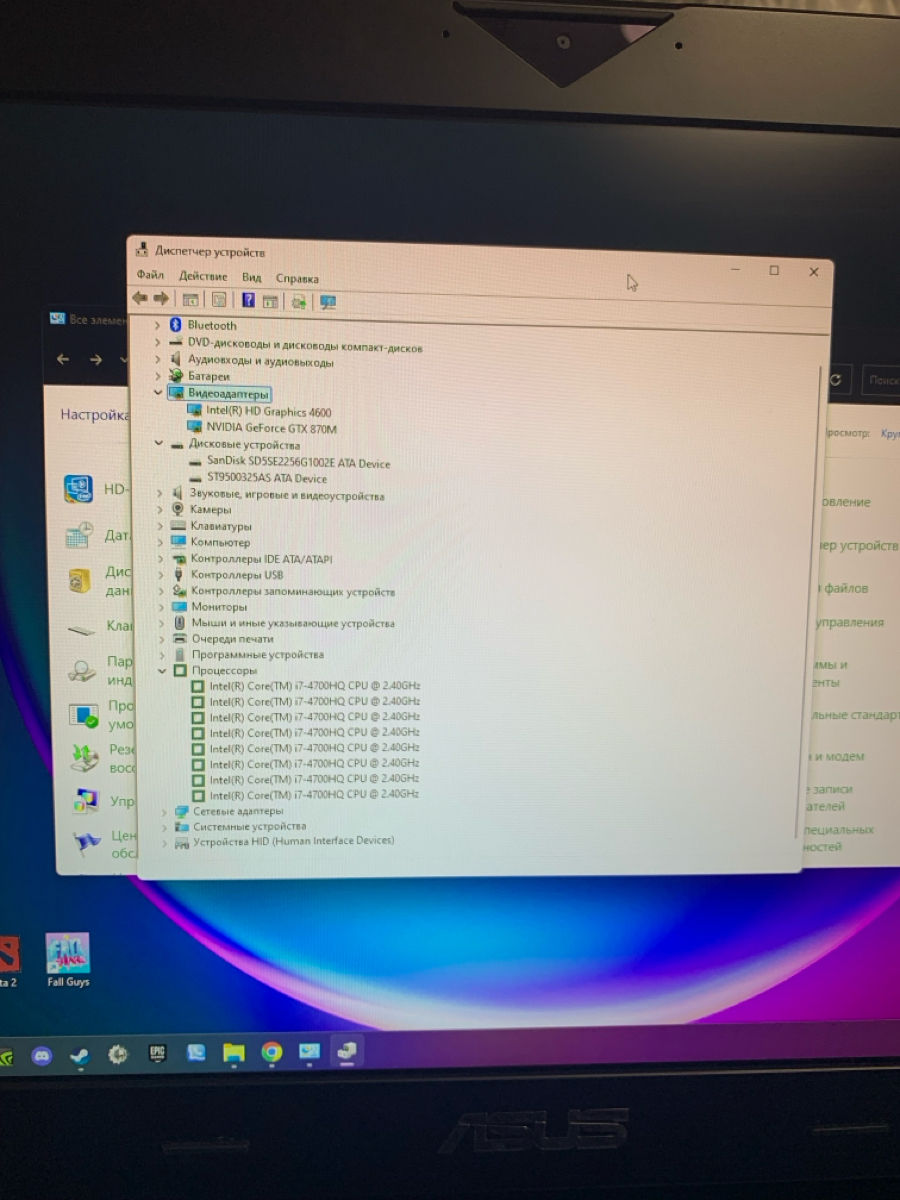The width and height of the screenshot is (900, 1200).
Task: Select NVIDIA GeForce GTX 870M device
Action: [x=271, y=429]
